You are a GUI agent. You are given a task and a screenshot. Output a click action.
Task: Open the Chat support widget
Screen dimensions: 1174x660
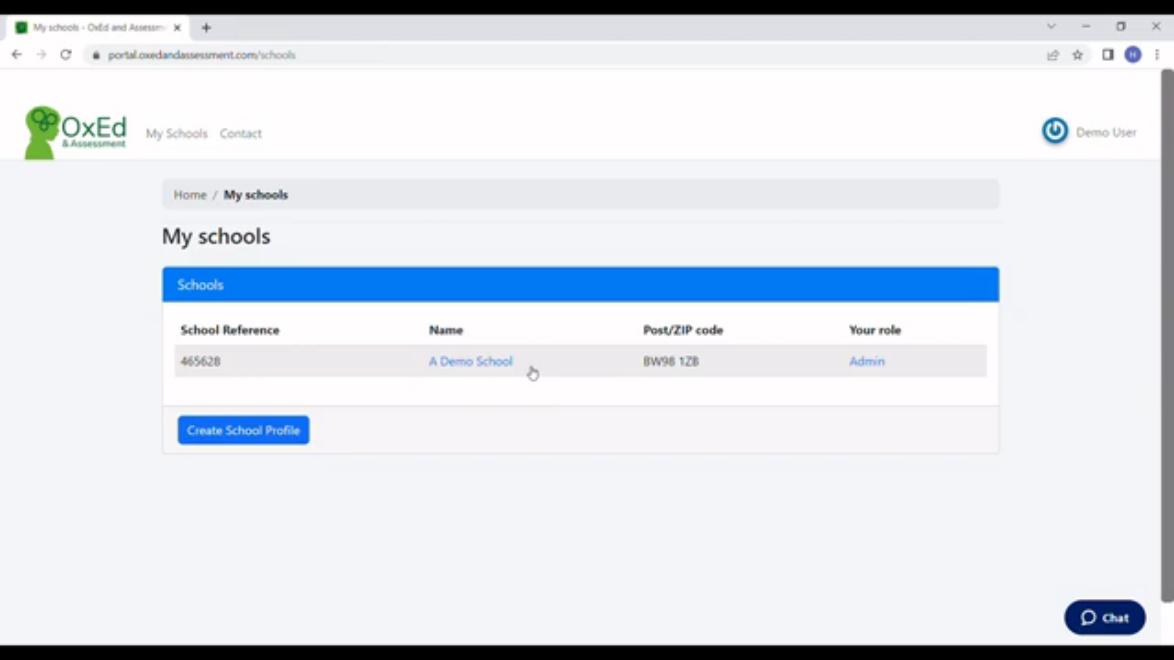[x=1104, y=618]
